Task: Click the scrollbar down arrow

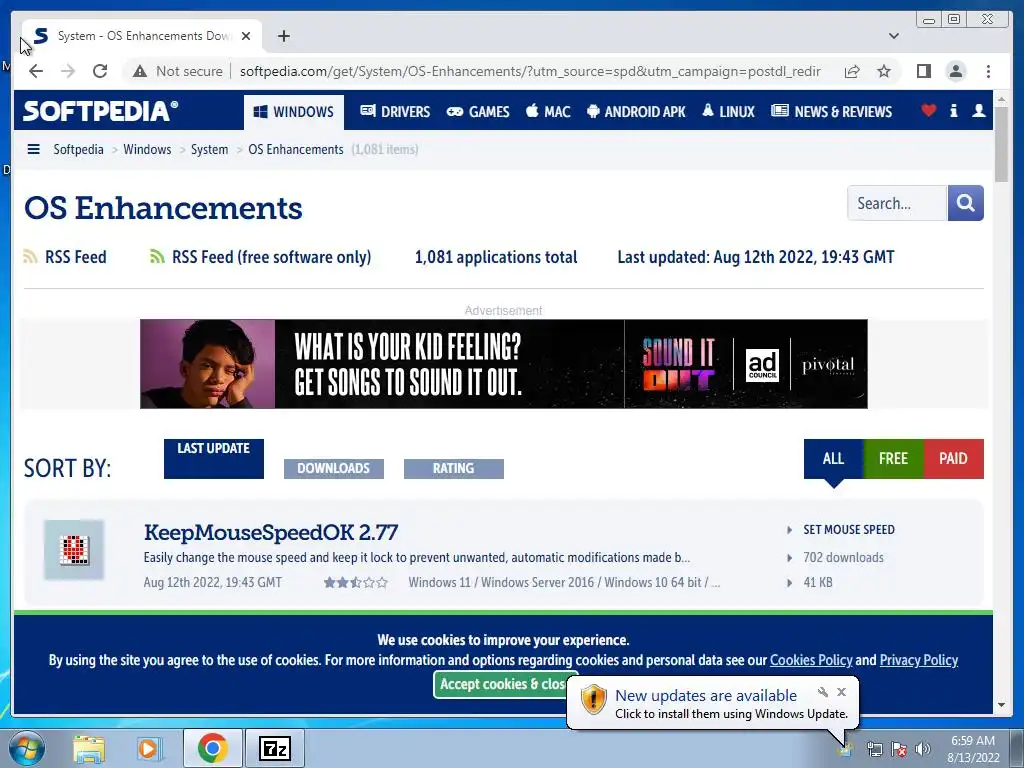Action: [x=1002, y=705]
